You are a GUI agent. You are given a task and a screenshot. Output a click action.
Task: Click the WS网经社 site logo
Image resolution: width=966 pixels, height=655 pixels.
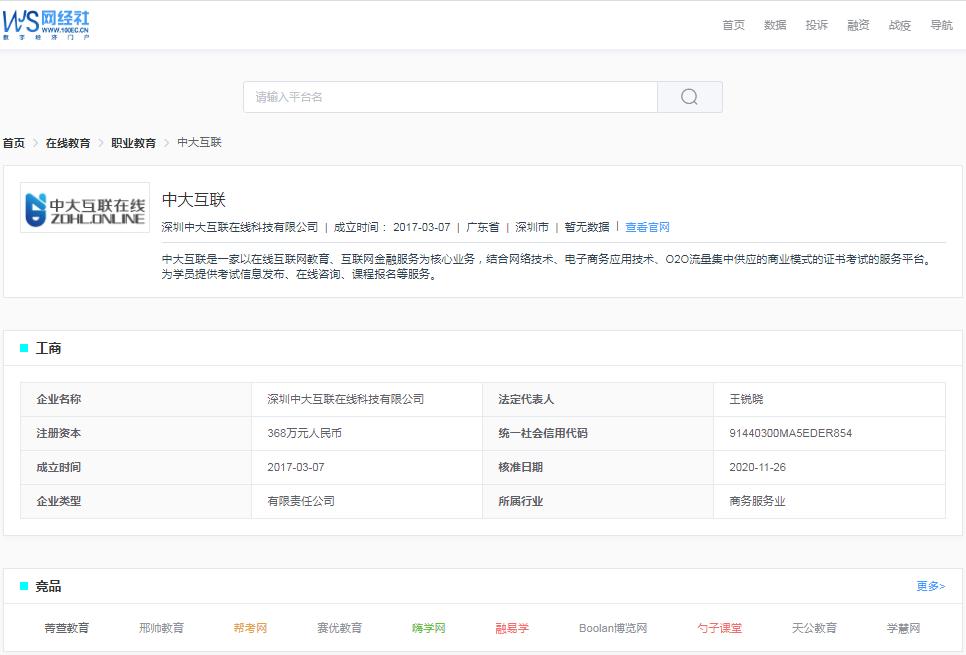coord(47,24)
